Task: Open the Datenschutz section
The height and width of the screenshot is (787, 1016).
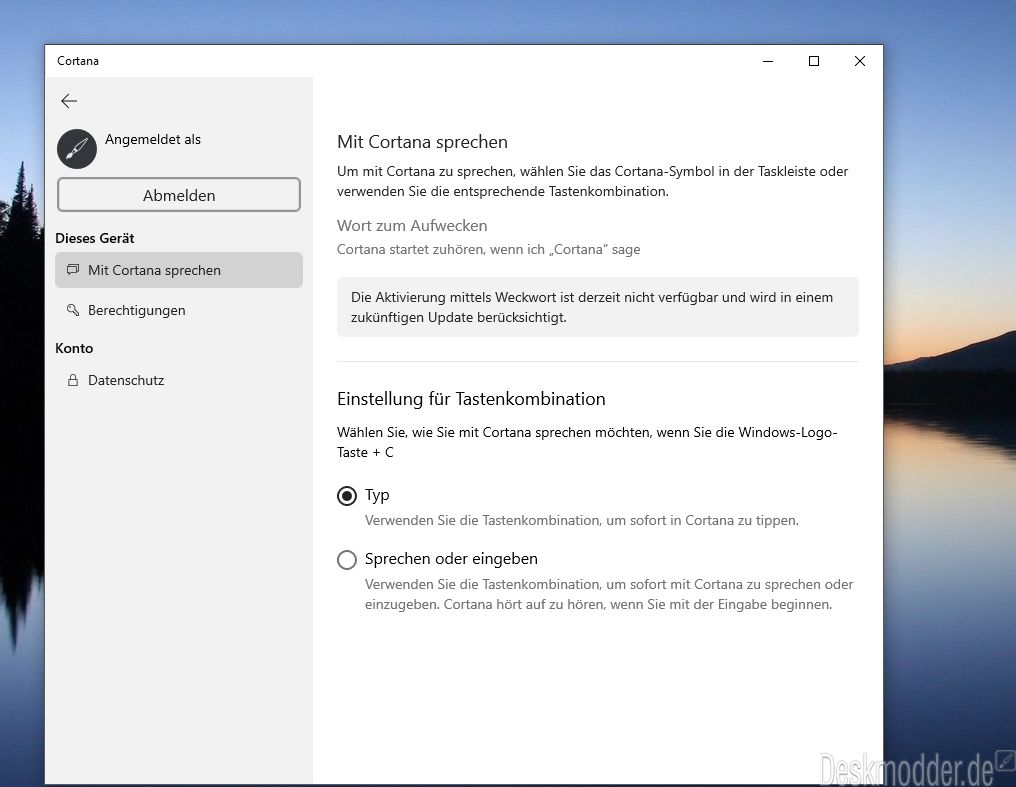Action: point(179,380)
